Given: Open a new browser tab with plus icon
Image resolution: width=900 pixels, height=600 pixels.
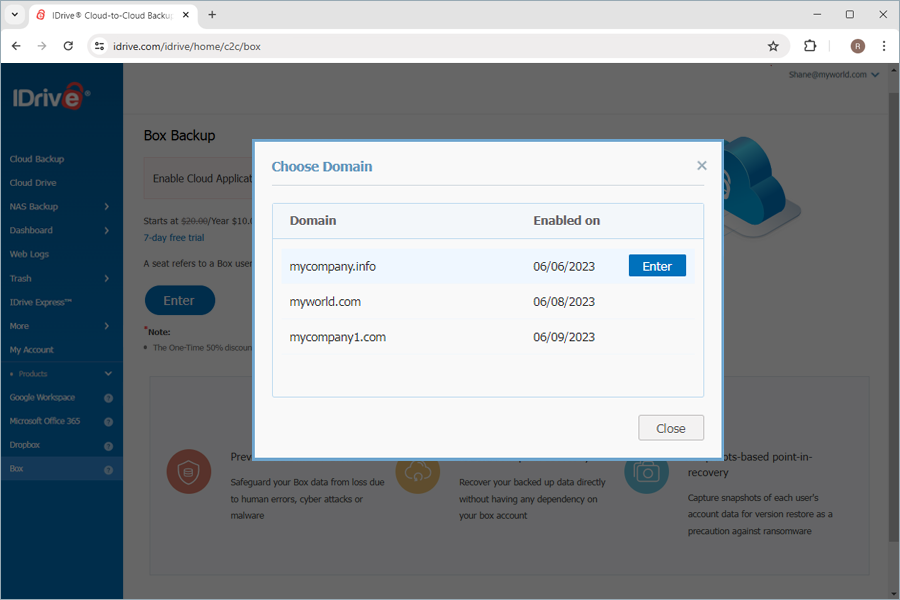Looking at the screenshot, I should pyautogui.click(x=212, y=15).
